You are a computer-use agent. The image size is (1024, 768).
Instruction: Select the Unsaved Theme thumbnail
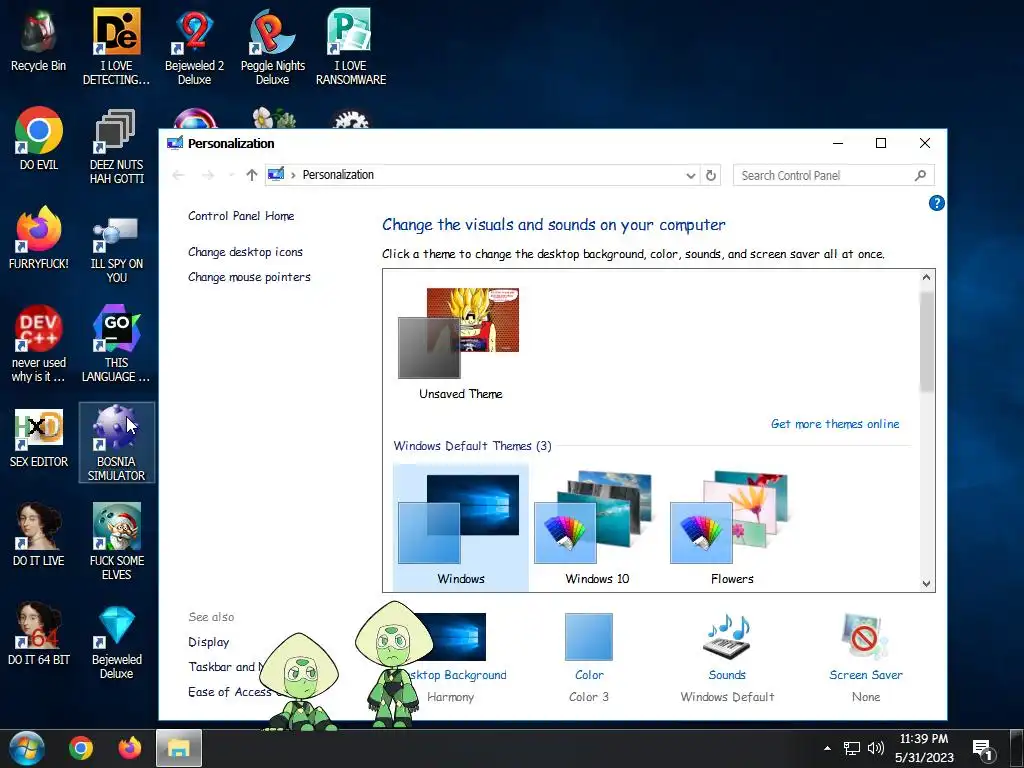460,343
